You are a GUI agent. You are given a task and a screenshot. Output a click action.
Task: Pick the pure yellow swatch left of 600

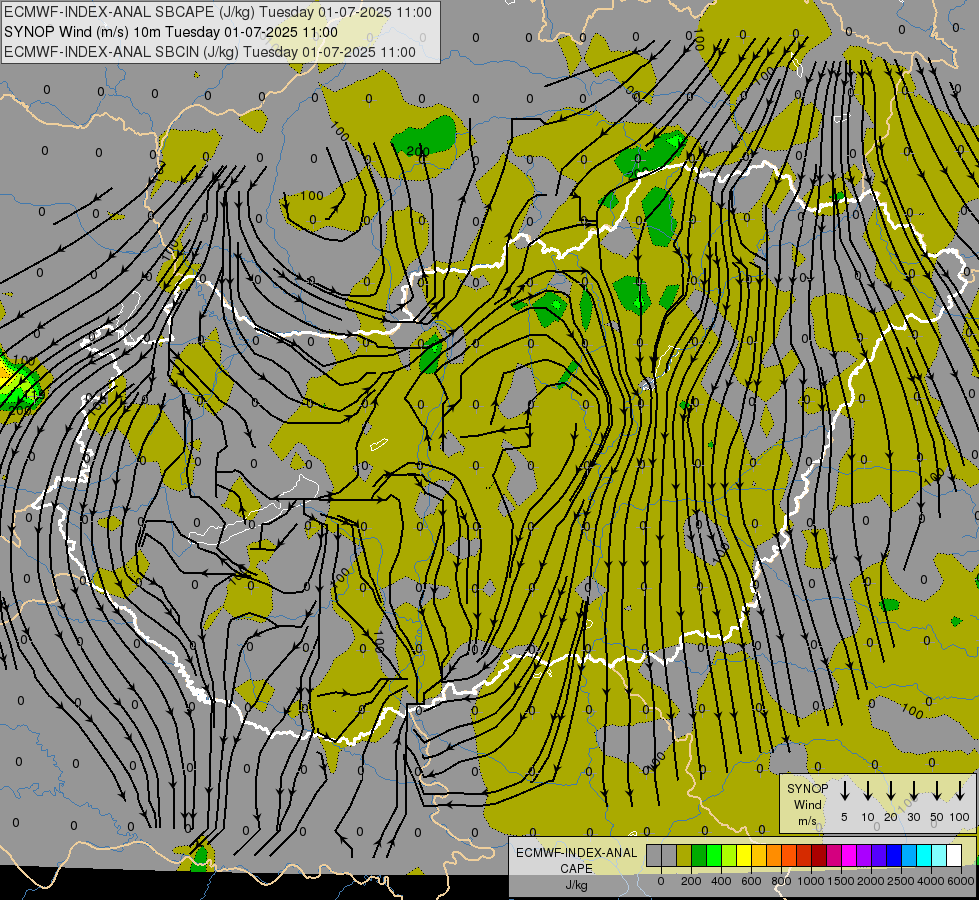(x=744, y=855)
